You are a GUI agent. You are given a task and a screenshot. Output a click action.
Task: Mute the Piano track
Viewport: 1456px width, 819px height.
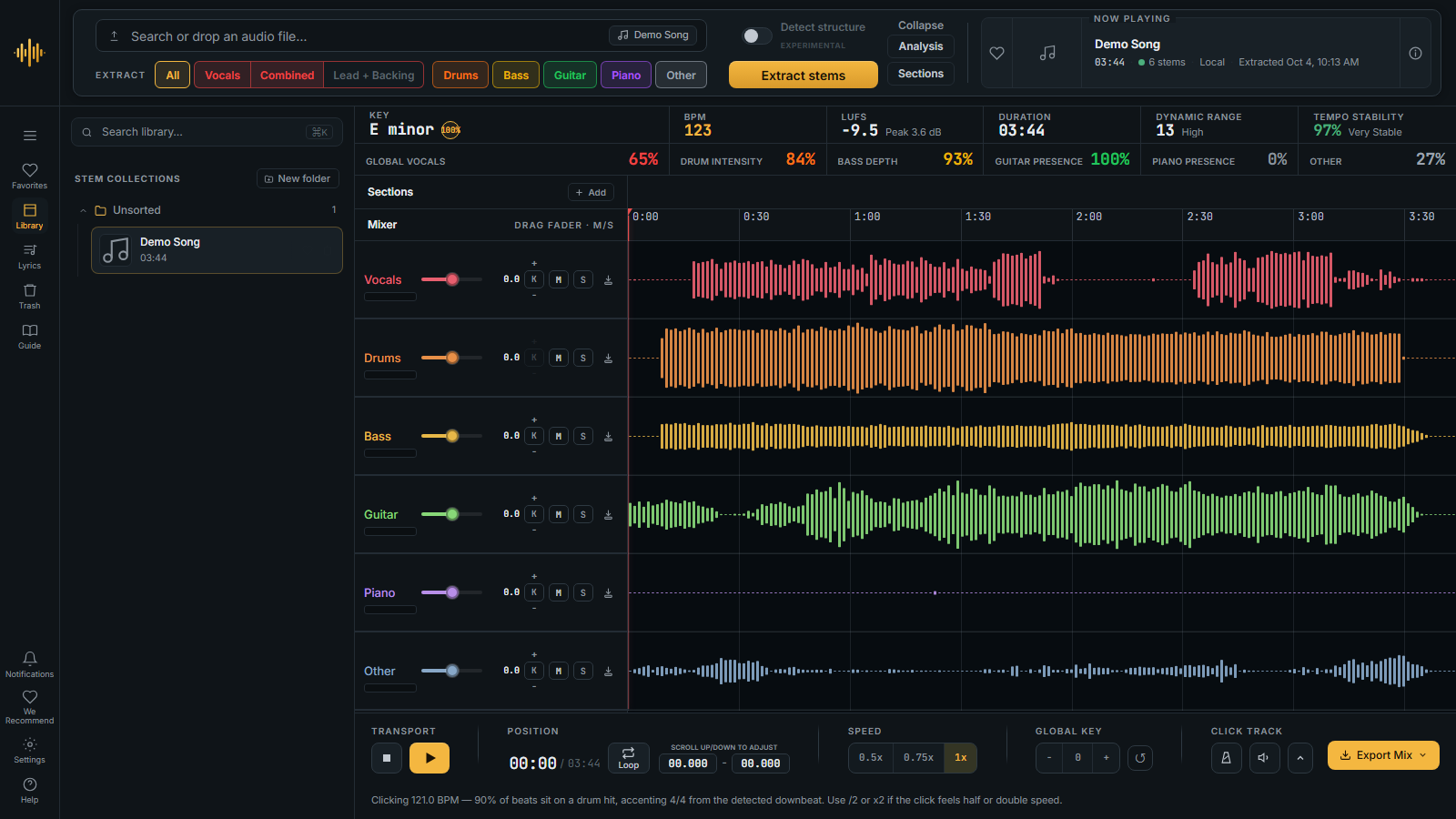pos(559,593)
